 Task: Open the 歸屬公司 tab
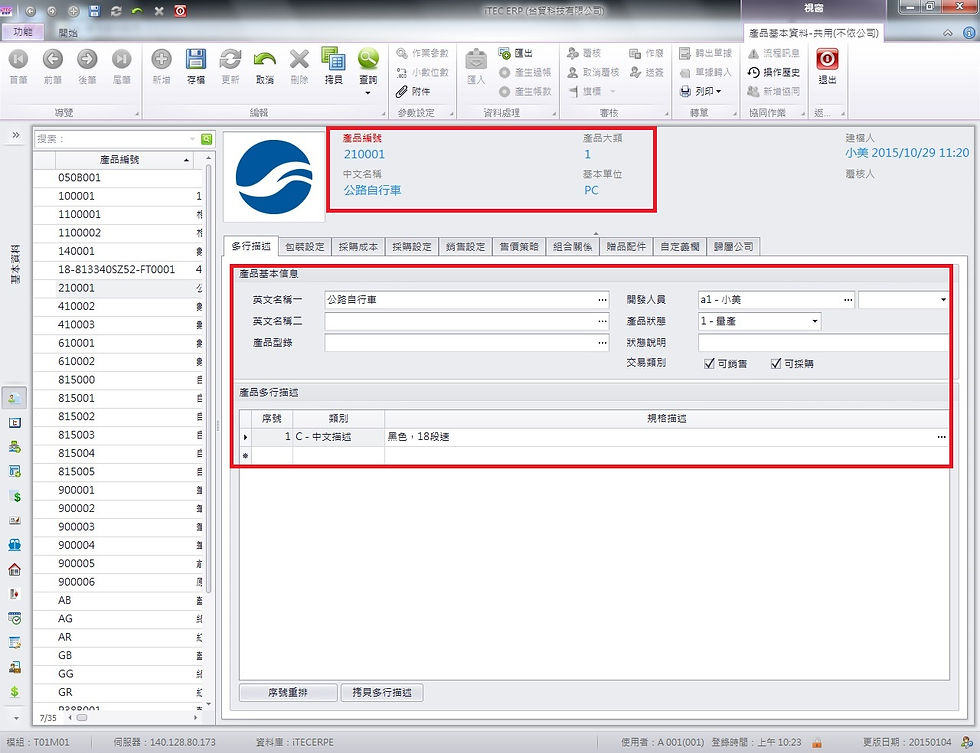click(x=734, y=247)
